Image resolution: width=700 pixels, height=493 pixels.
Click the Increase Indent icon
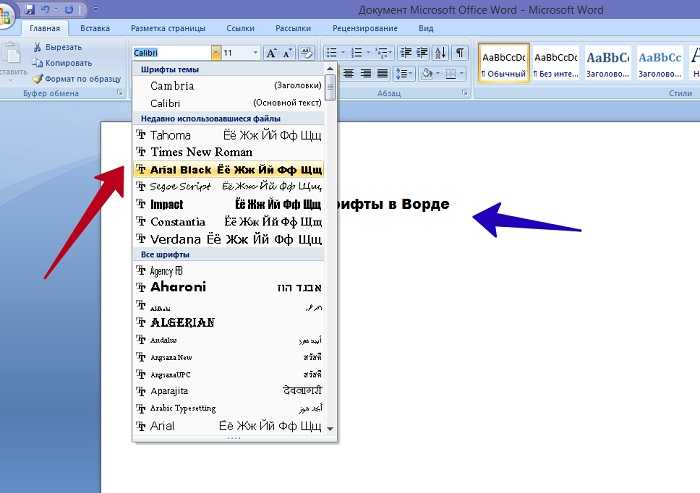(x=422, y=53)
